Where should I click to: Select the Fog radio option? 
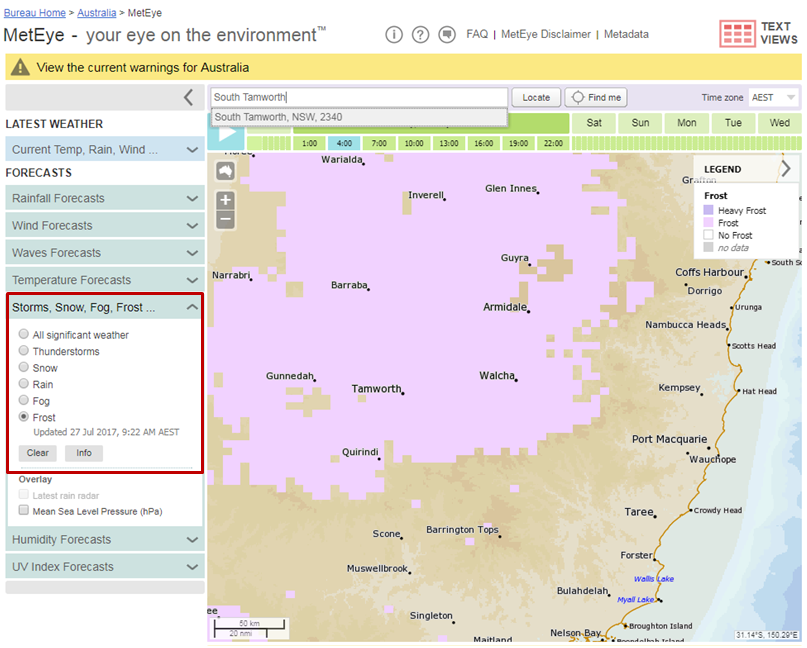click(24, 400)
